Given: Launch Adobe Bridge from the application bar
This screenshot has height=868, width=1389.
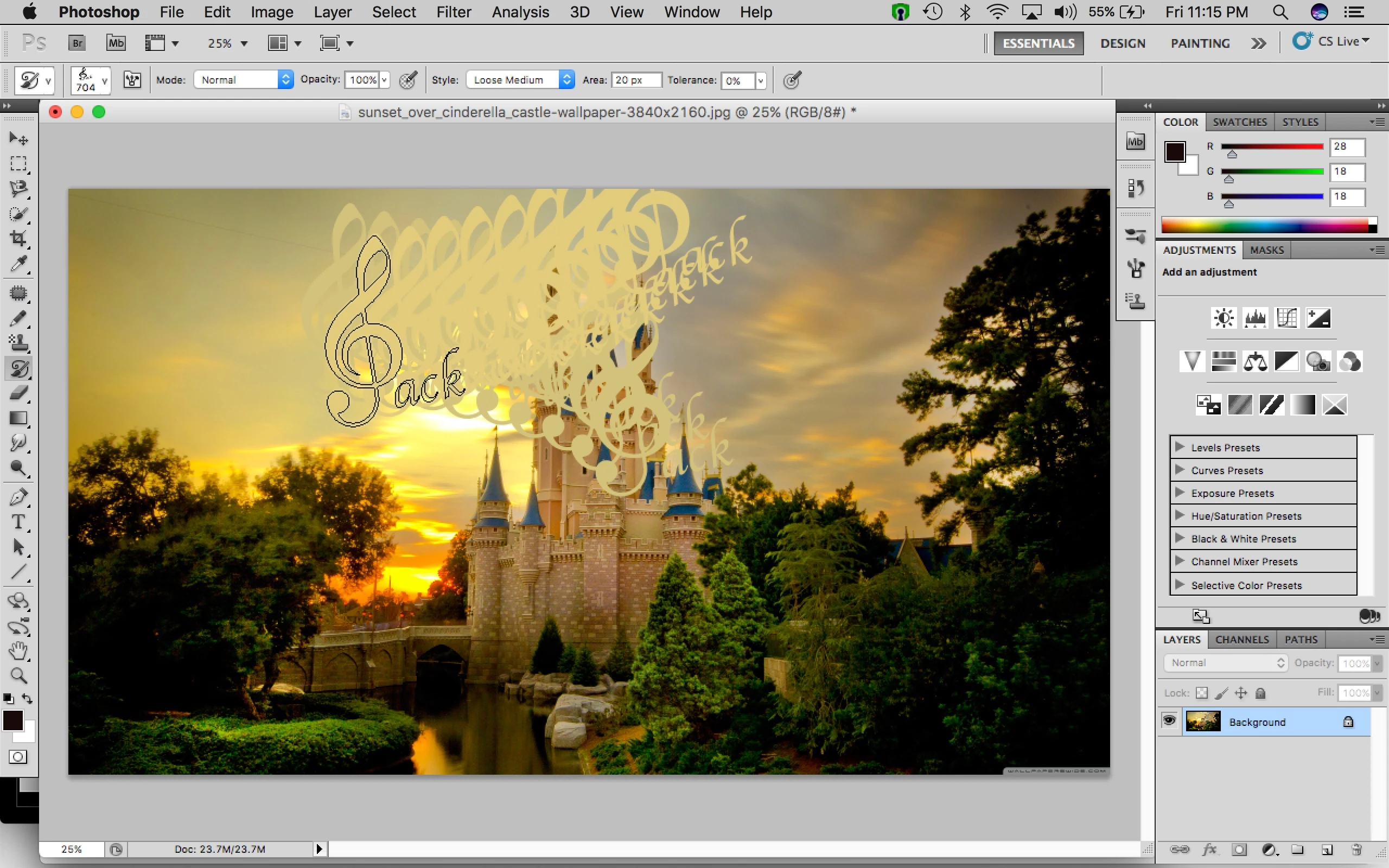Looking at the screenshot, I should click(x=77, y=43).
